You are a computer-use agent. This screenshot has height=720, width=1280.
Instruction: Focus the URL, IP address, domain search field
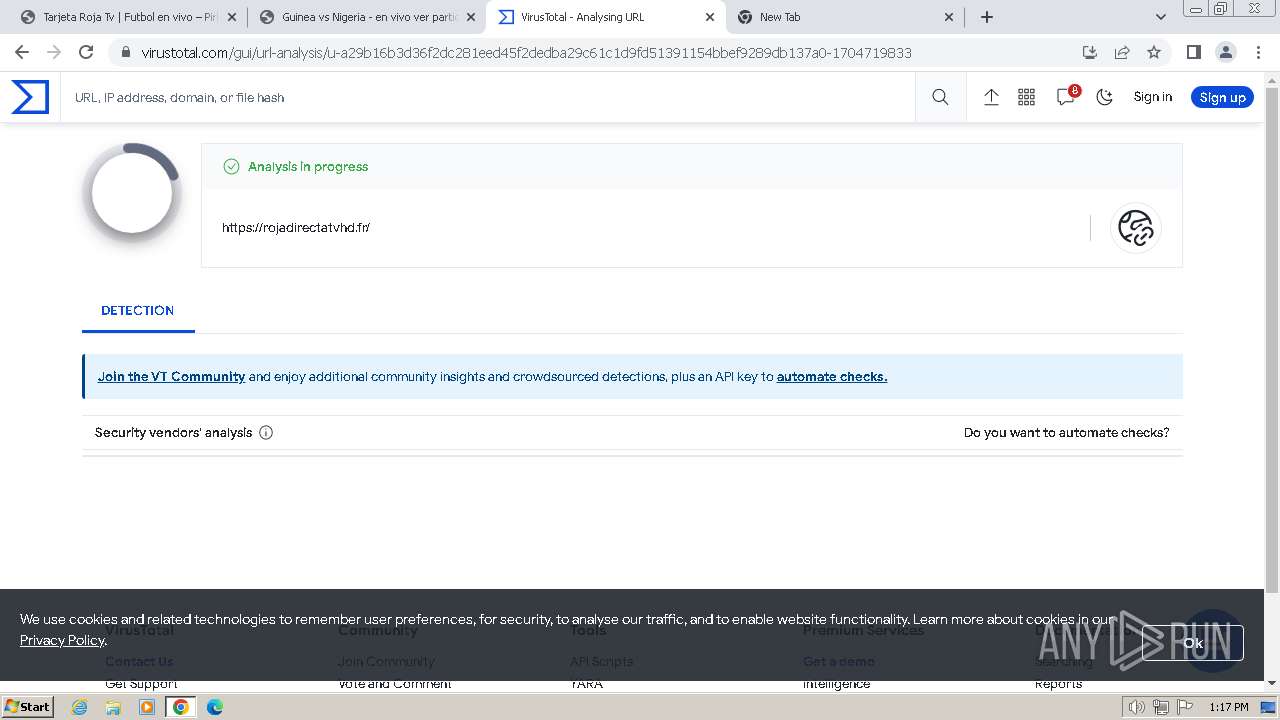(490, 97)
